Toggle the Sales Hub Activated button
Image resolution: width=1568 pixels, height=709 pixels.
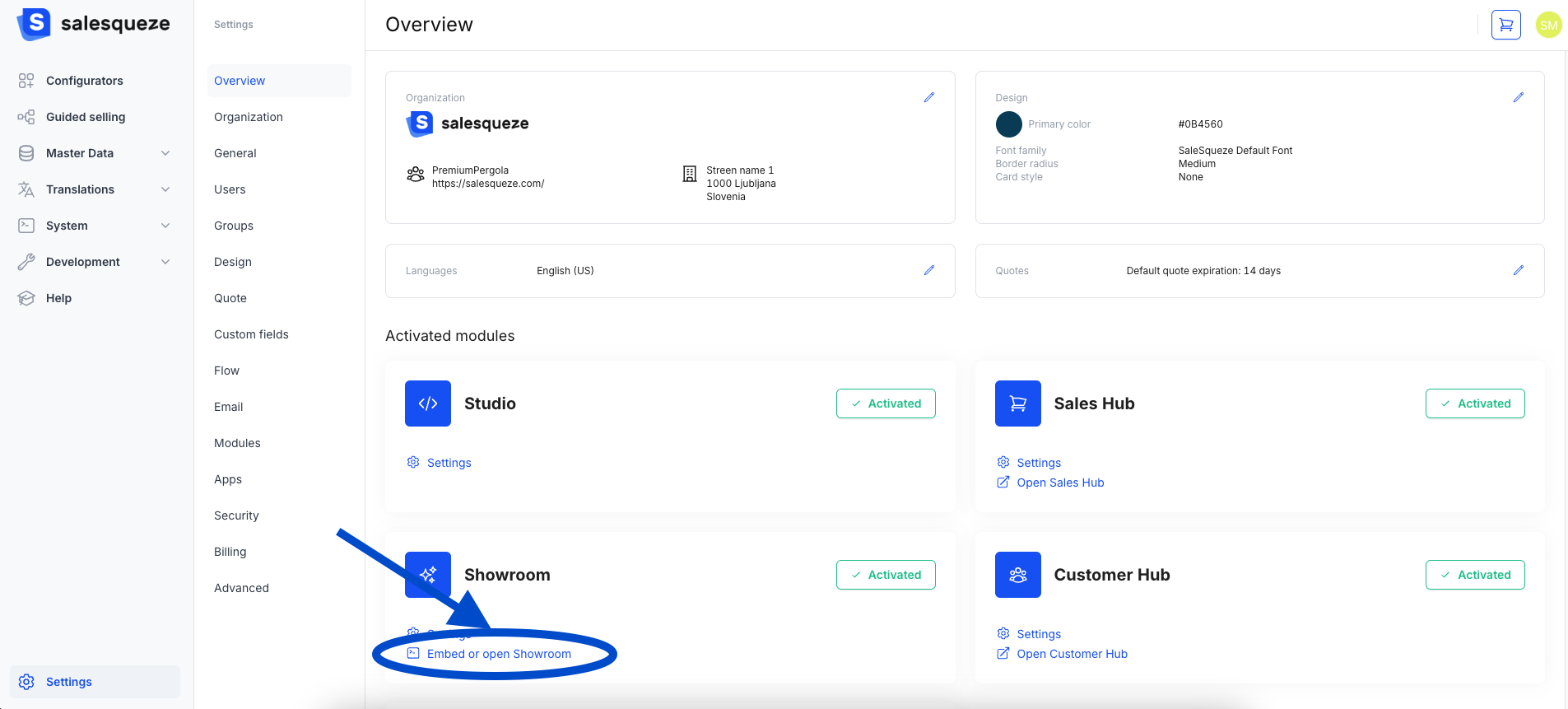pos(1475,403)
